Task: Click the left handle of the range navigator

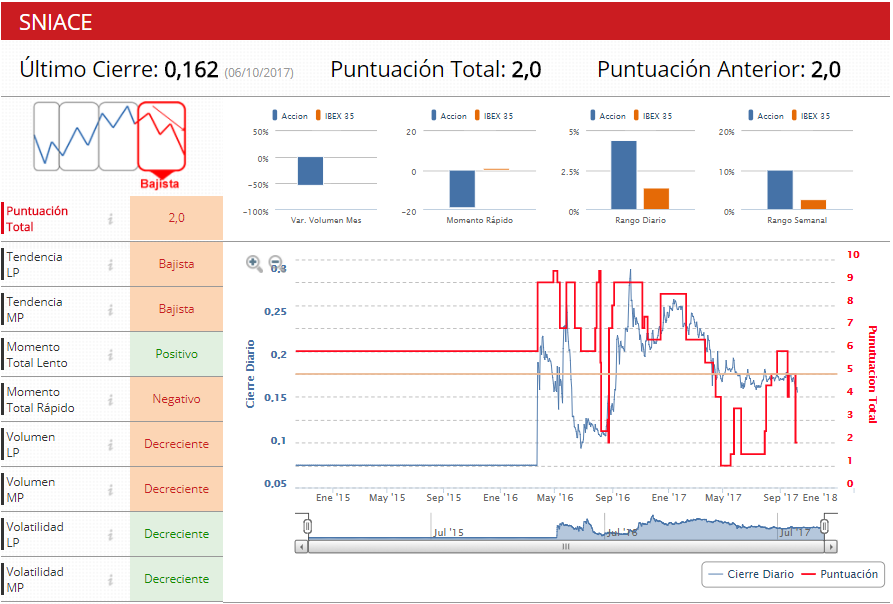Action: (307, 527)
